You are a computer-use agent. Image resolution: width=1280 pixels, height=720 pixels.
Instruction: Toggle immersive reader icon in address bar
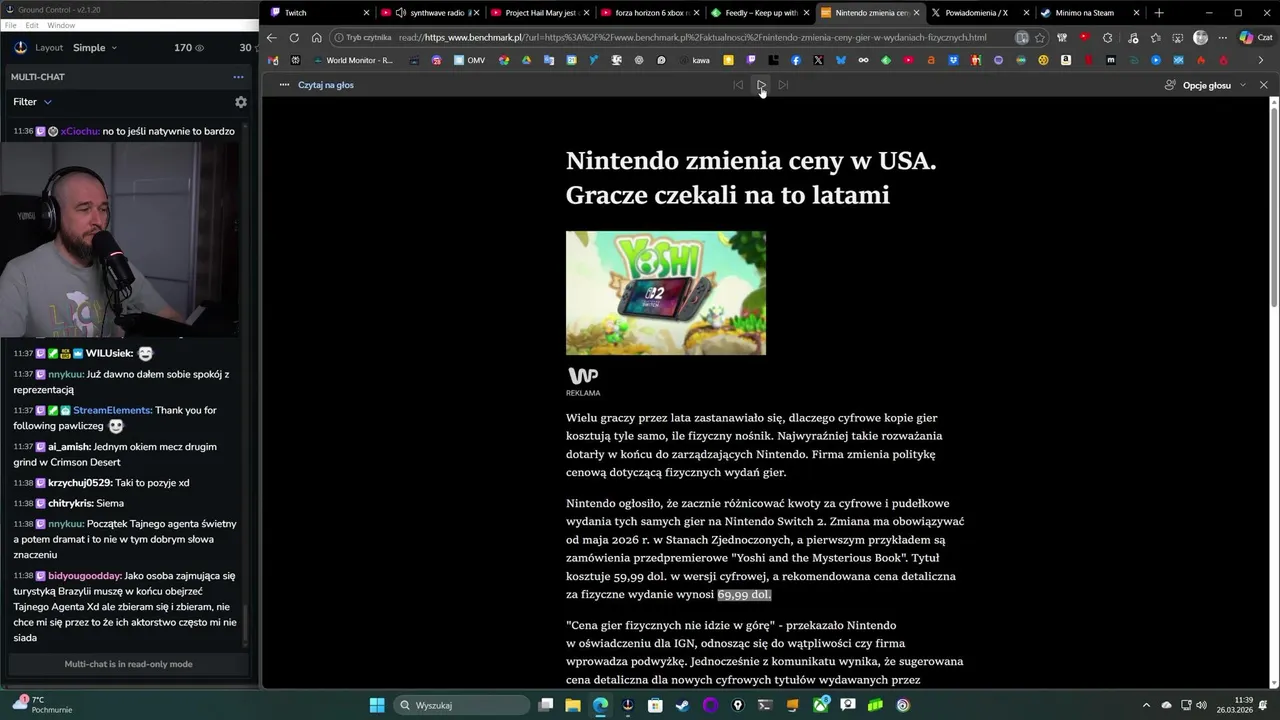1021,38
